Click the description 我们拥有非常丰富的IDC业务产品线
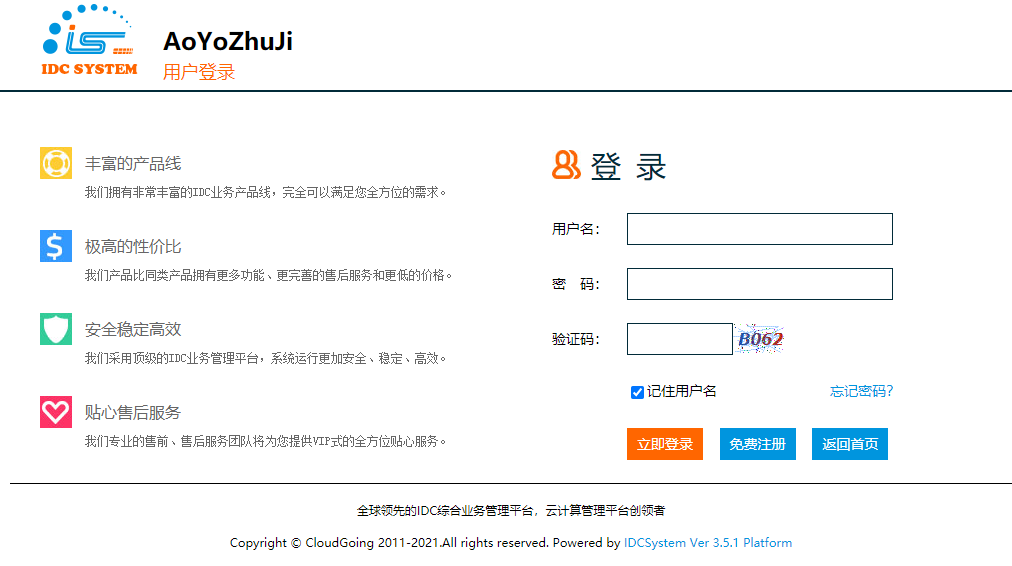The width and height of the screenshot is (1012, 566). pyautogui.click(x=177, y=192)
